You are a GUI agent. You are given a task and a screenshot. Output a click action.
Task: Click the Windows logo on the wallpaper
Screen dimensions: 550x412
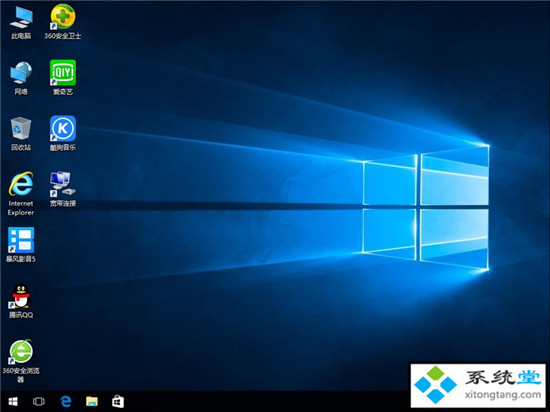point(425,208)
